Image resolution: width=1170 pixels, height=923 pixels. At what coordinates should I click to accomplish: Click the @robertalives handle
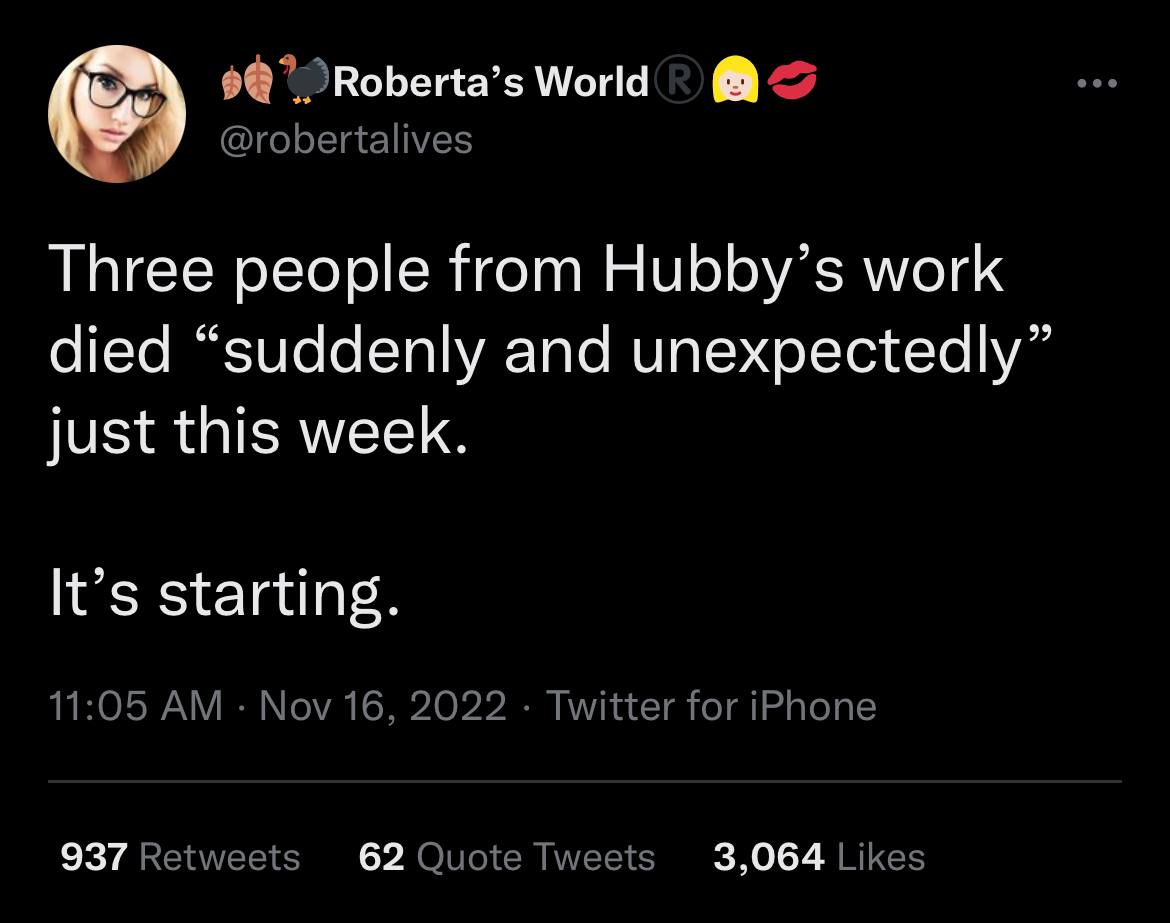pos(345,139)
